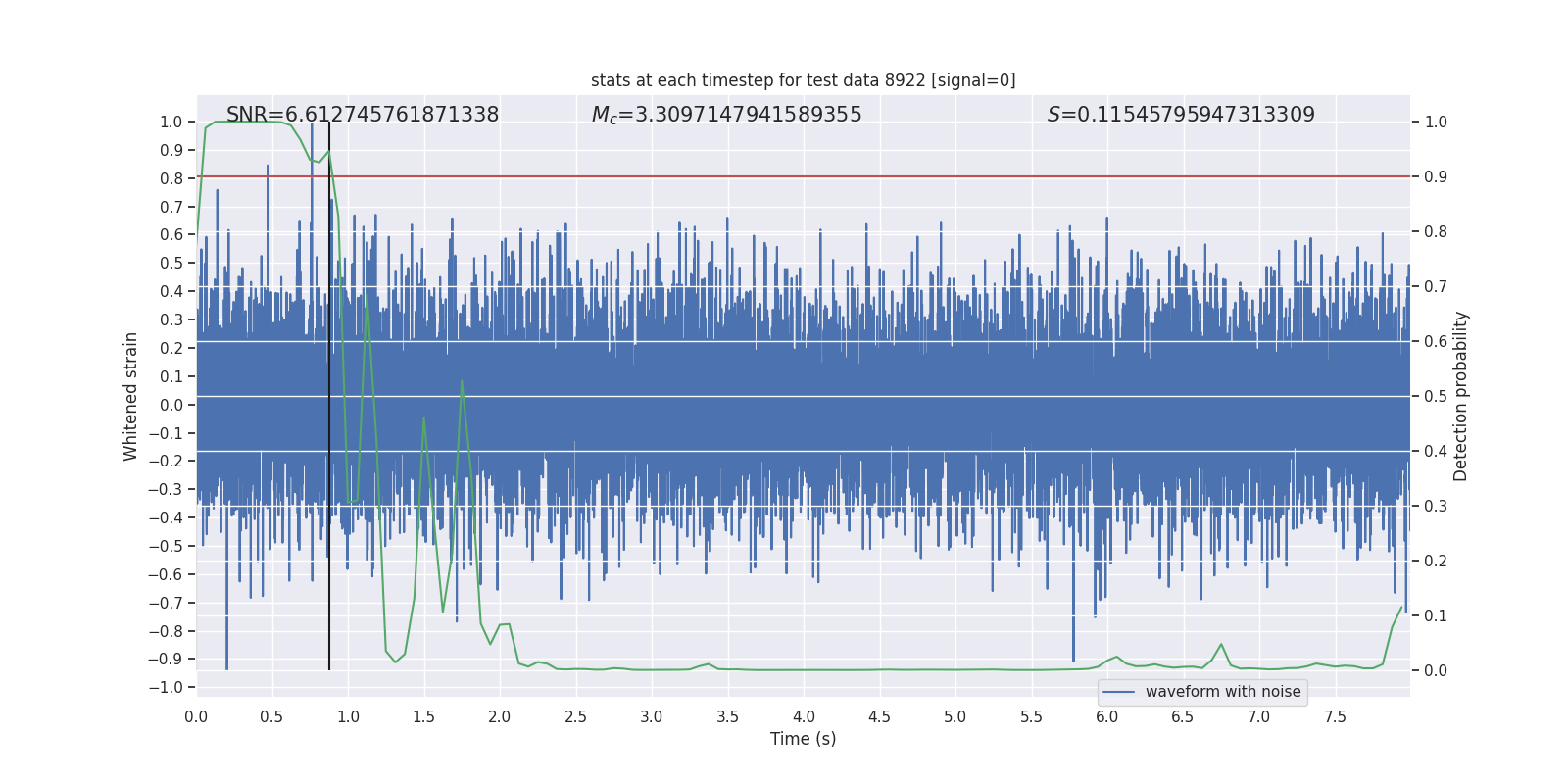Click the "Whitened strain" y-axis label

[x=131, y=396]
